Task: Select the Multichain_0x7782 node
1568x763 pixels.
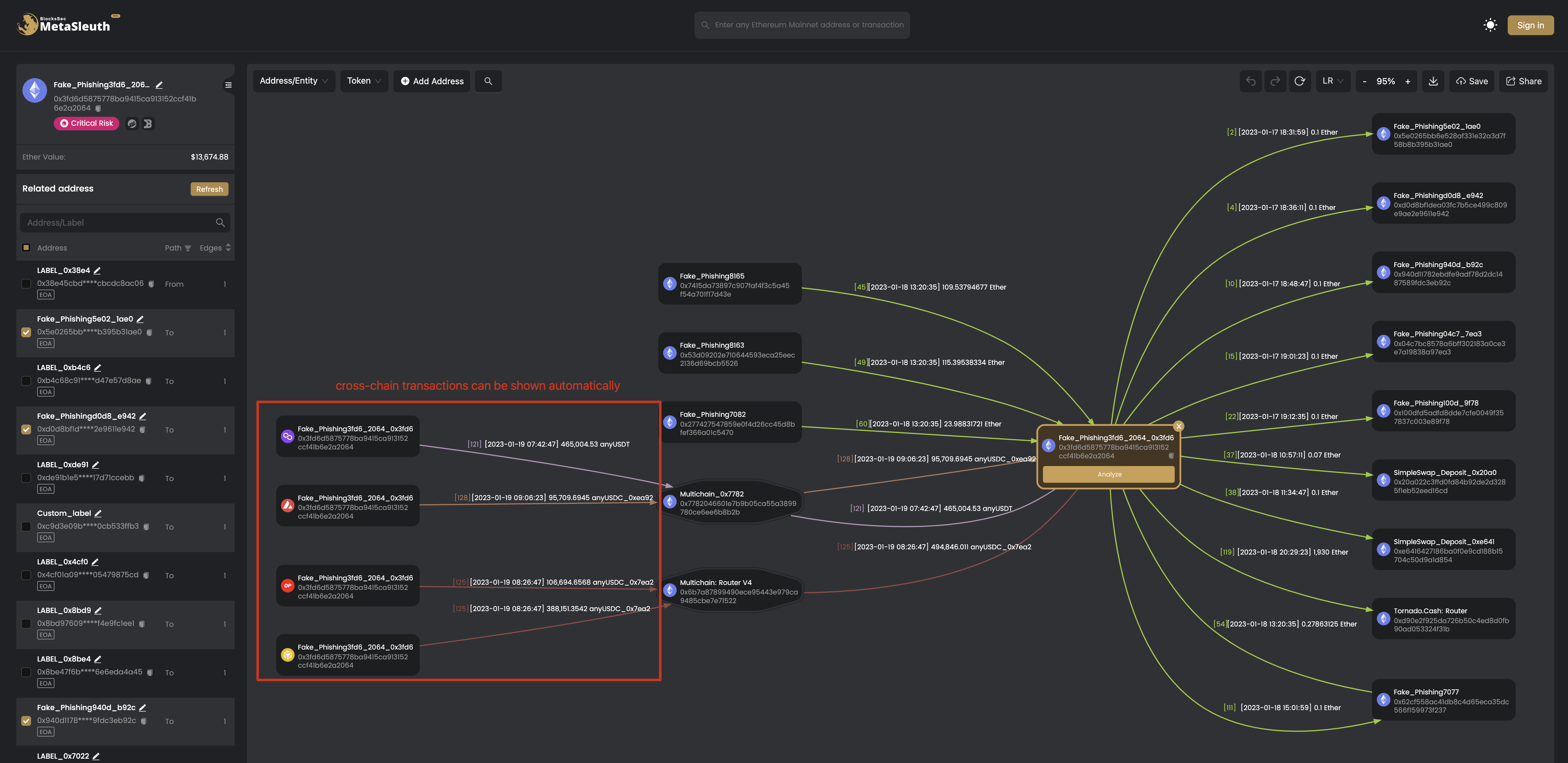Action: tap(730, 503)
